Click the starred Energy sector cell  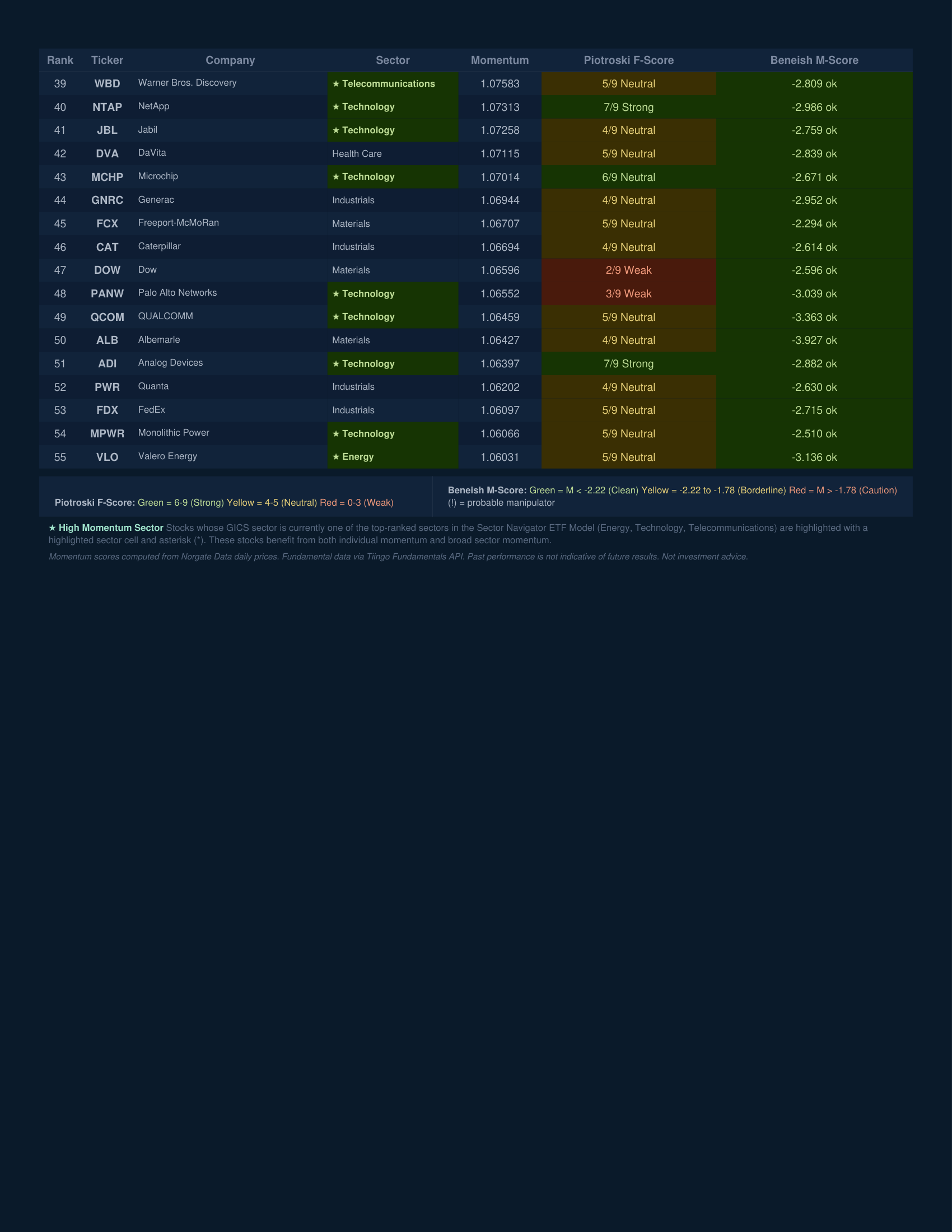[x=393, y=457]
